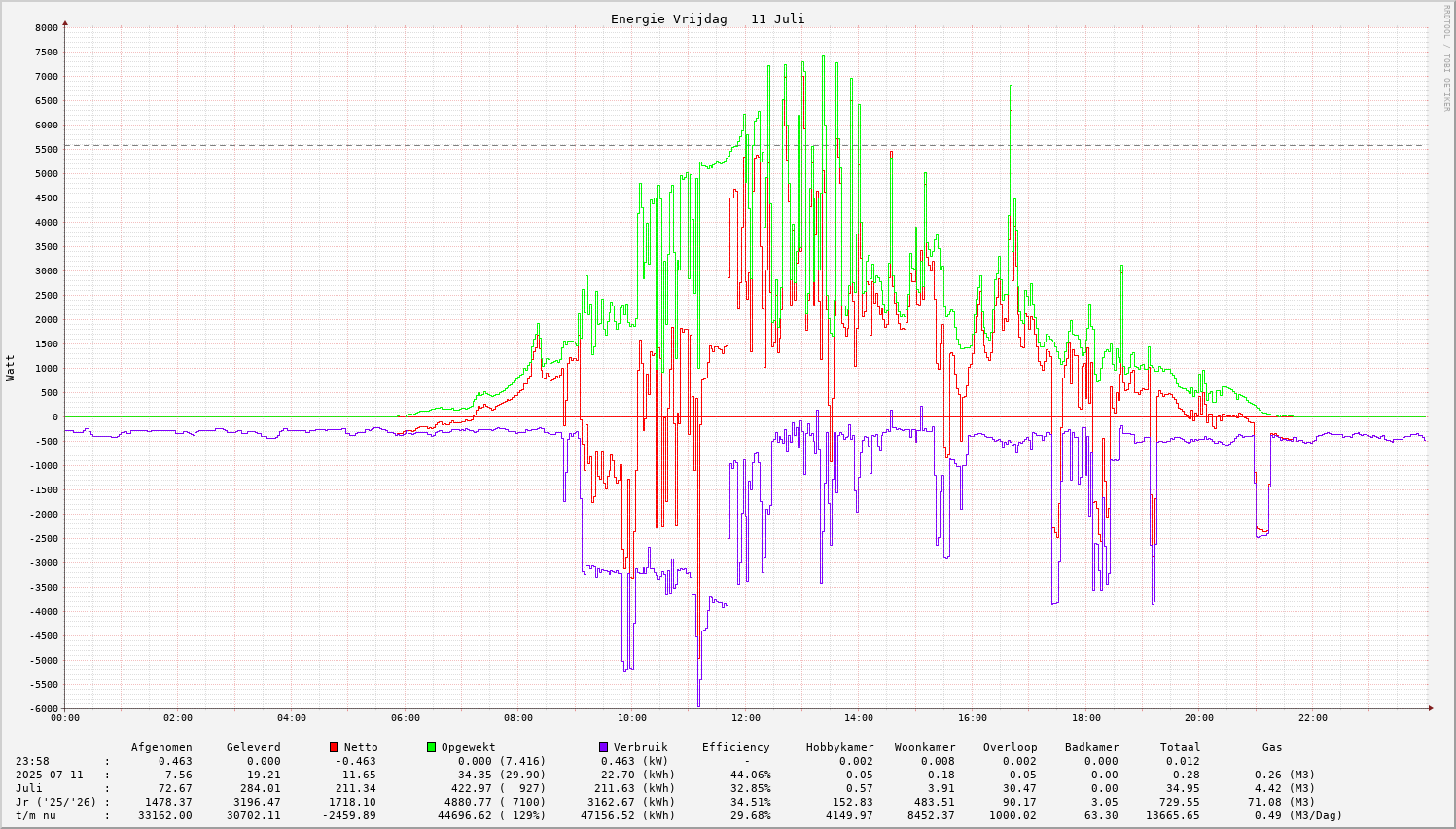Click the t/m nu row label
Image resolution: width=1456 pixels, height=829 pixels.
(35, 815)
